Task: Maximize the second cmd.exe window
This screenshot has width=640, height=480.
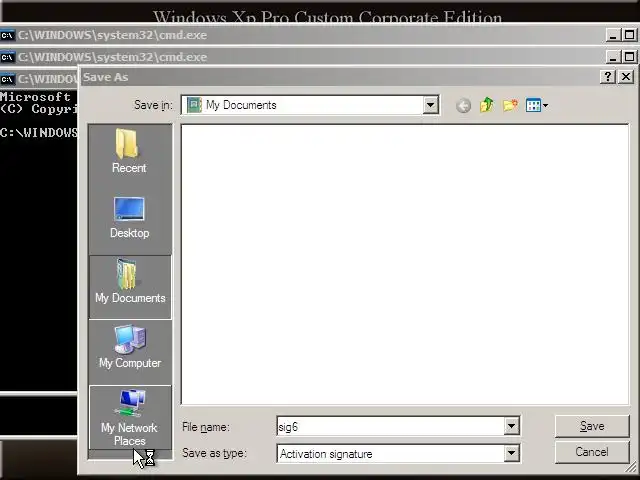Action: [629, 57]
